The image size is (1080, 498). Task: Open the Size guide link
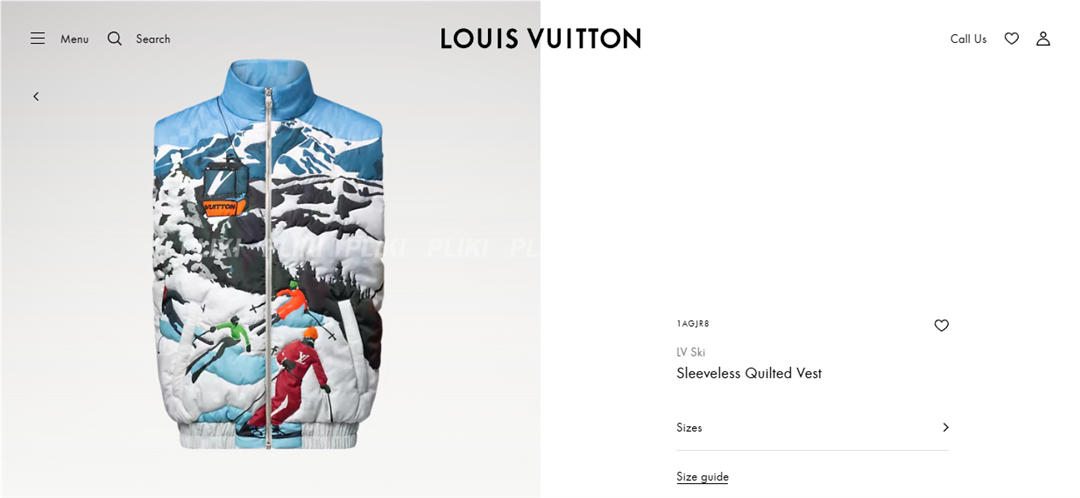point(702,477)
